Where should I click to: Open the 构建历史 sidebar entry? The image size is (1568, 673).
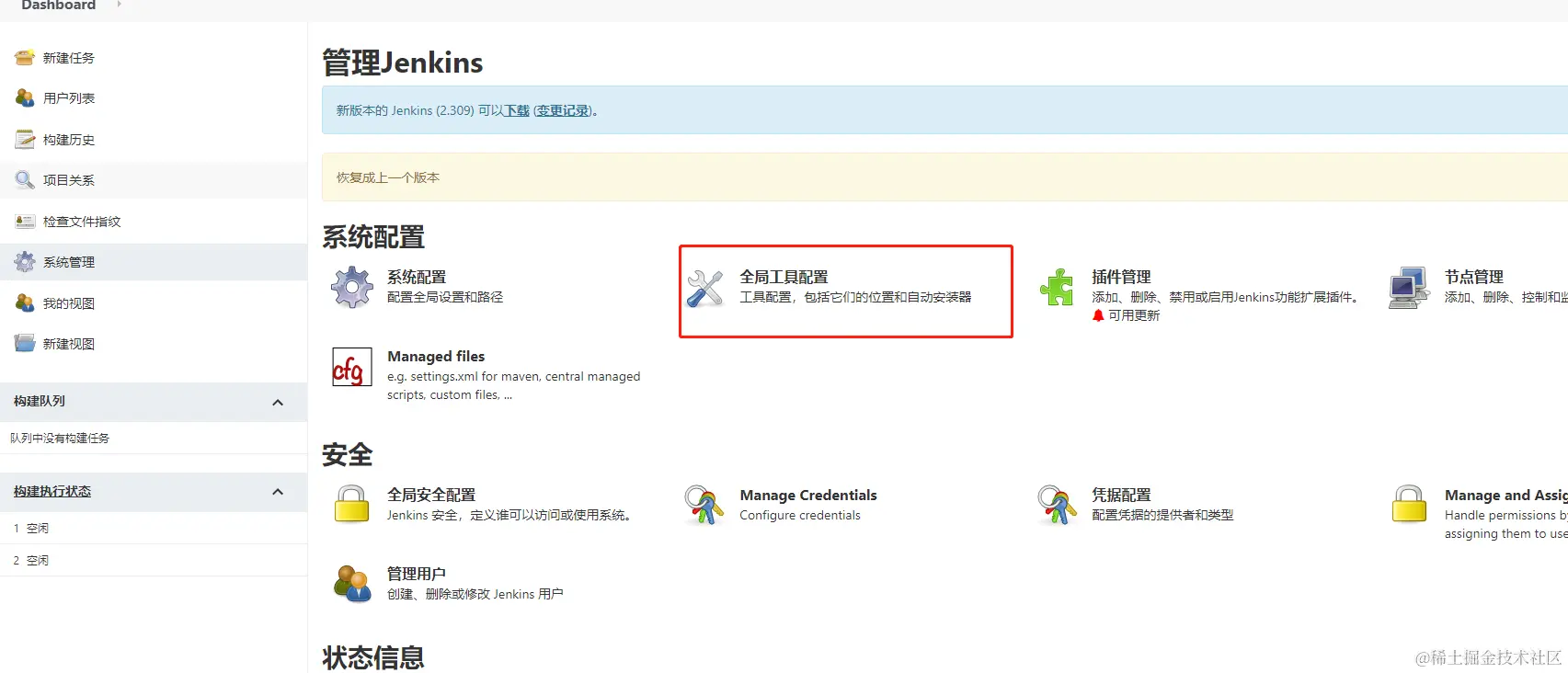[x=69, y=140]
